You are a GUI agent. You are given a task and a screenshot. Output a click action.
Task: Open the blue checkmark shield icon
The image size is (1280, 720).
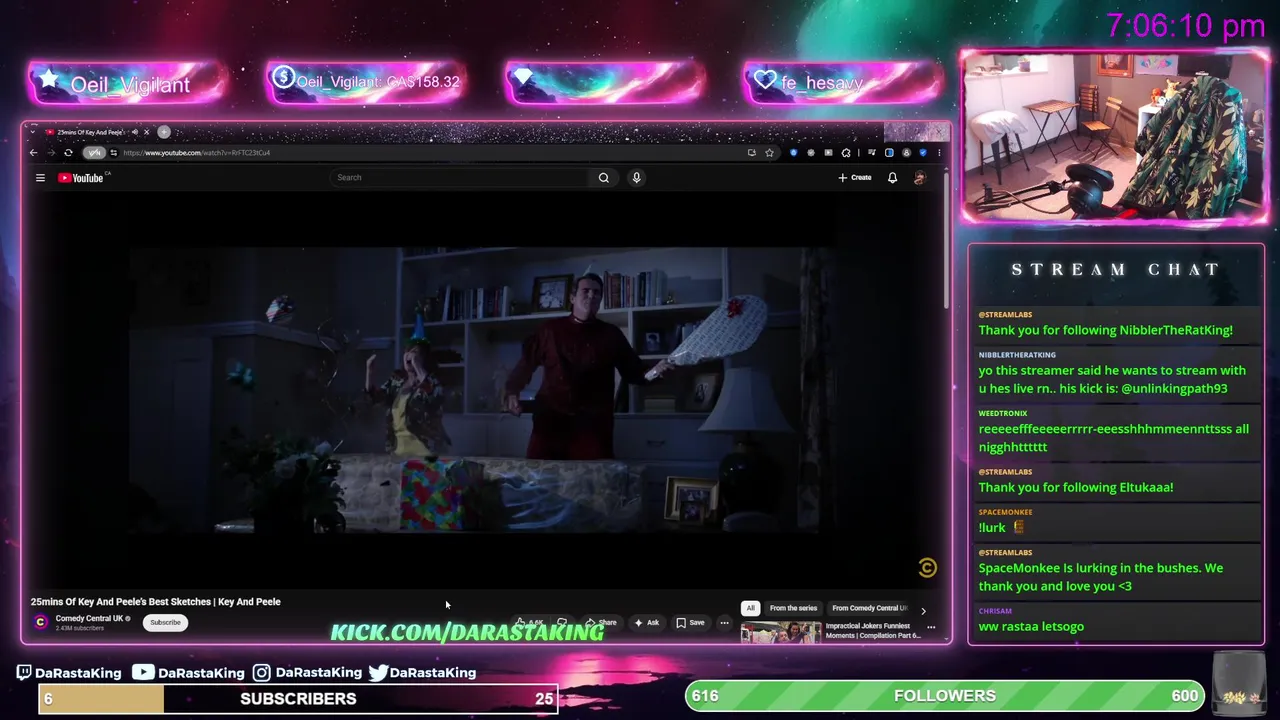(x=923, y=153)
